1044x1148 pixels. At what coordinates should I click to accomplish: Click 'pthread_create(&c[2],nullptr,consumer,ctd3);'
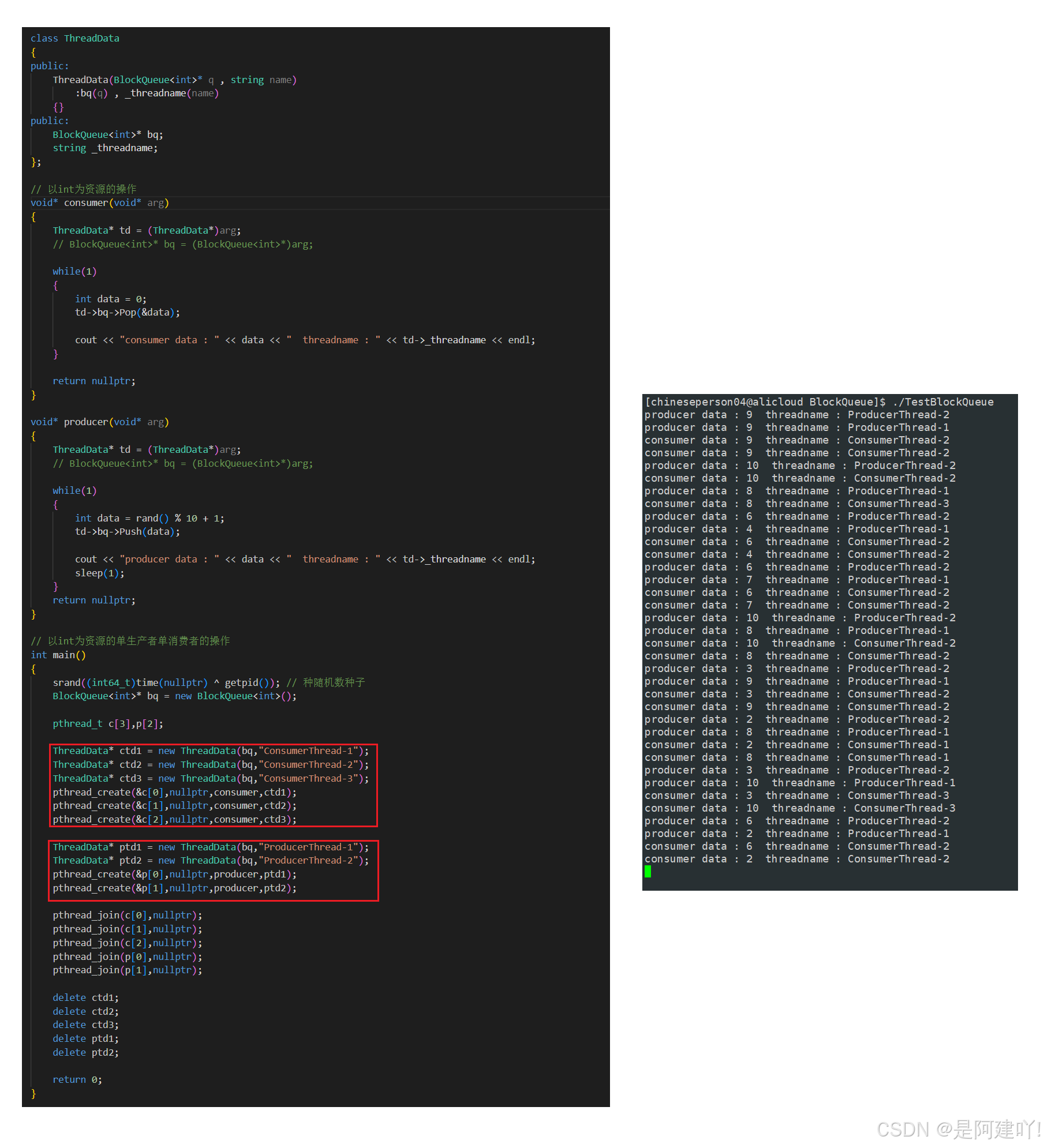(174, 819)
